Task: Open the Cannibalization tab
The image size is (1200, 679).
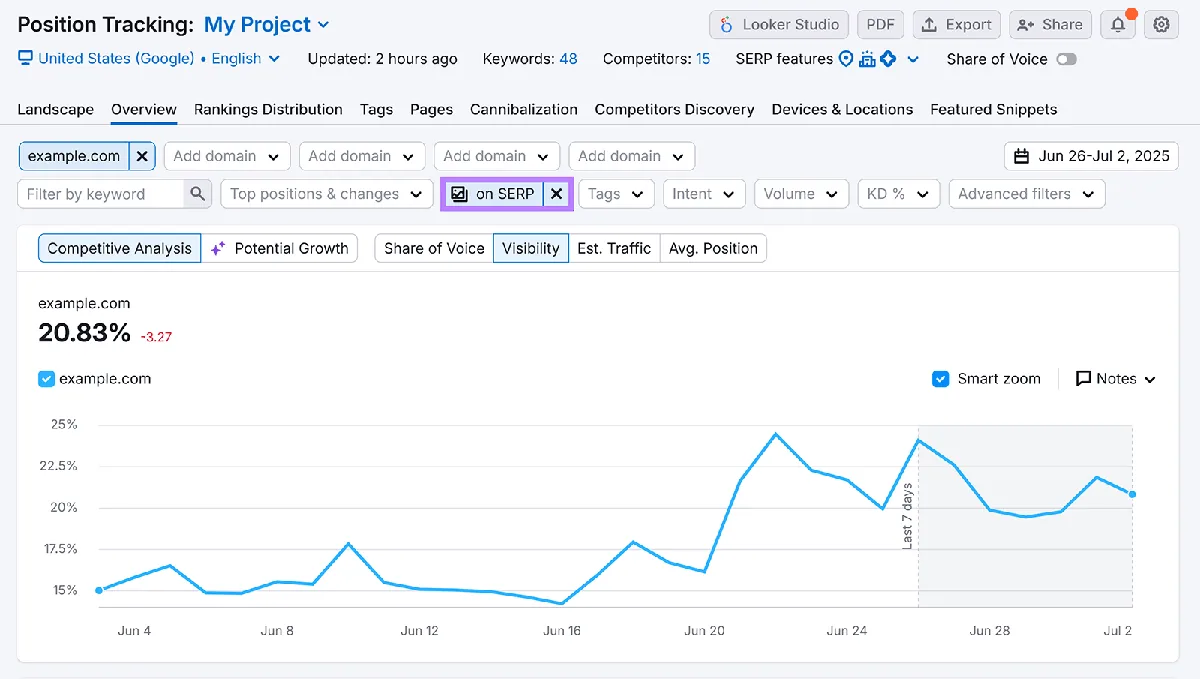Action: tap(524, 109)
